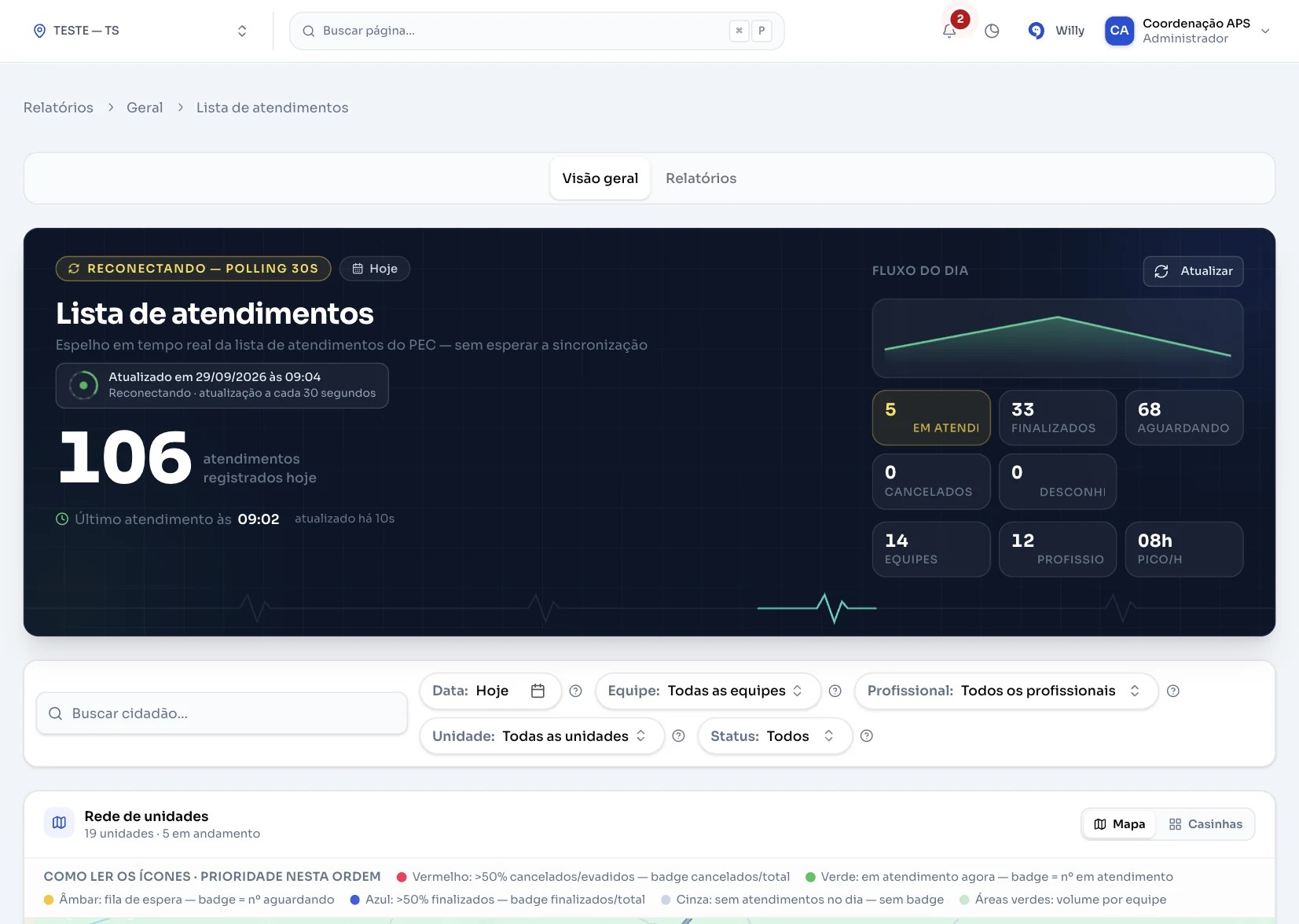Focus the Buscar página search field
Viewport: 1299px width, 924px height.
click(x=537, y=31)
